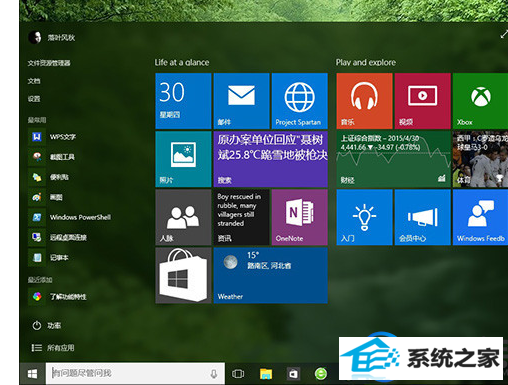This screenshot has height=385, width=508.
Task: Open the Store icon on the taskbar
Action: [x=293, y=374]
